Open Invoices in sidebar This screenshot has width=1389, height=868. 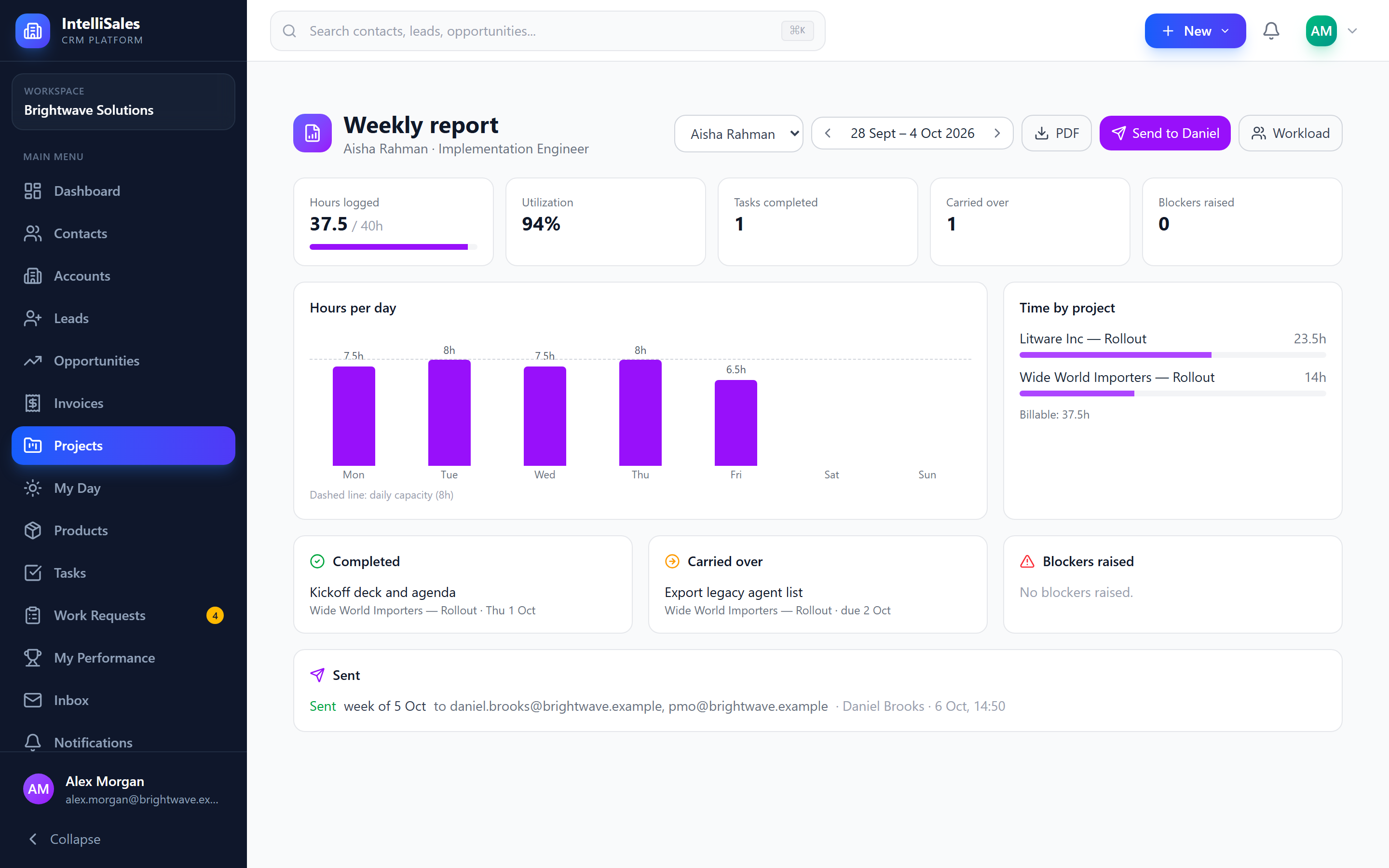(123, 404)
